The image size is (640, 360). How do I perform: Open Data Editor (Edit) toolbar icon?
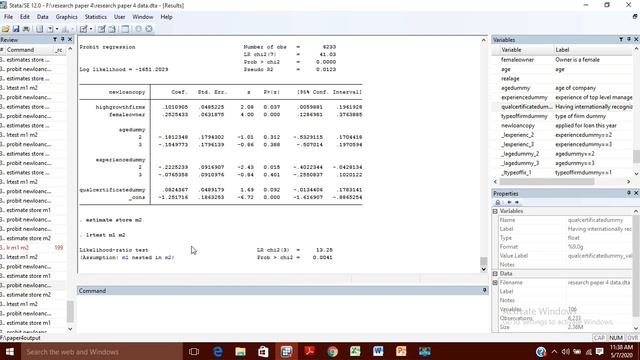tap(101, 29)
